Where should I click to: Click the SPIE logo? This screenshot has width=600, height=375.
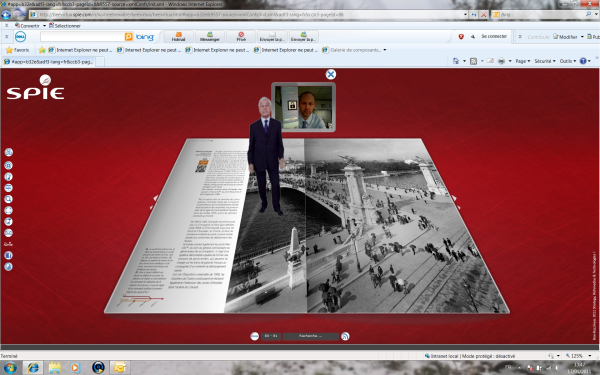35,88
